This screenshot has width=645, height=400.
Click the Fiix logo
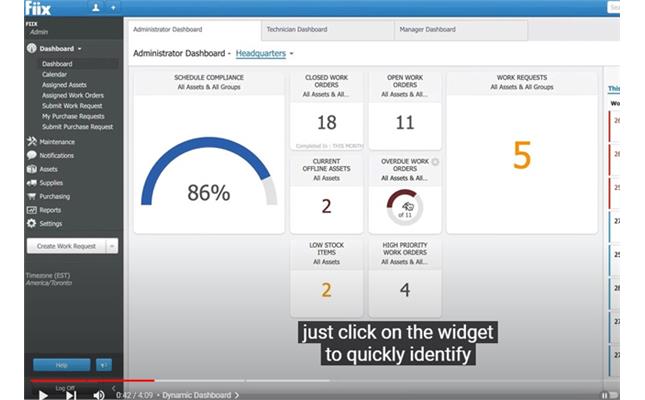pyautogui.click(x=38, y=8)
